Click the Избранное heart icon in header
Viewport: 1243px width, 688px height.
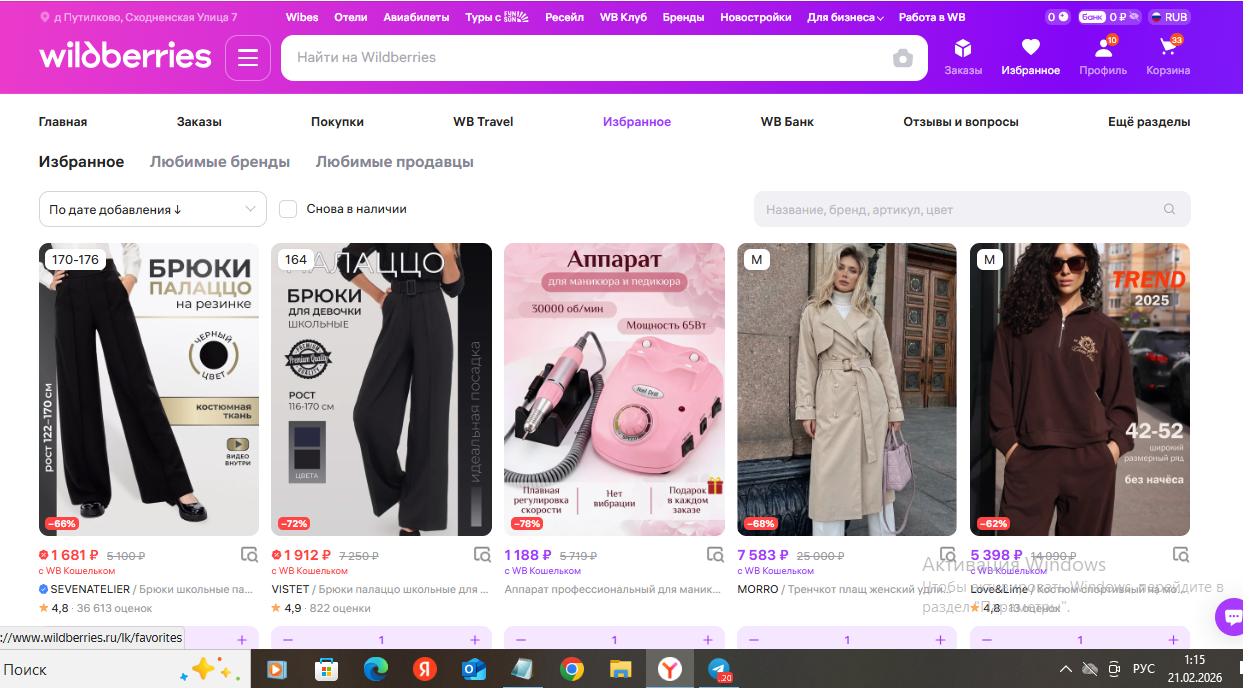1031,47
